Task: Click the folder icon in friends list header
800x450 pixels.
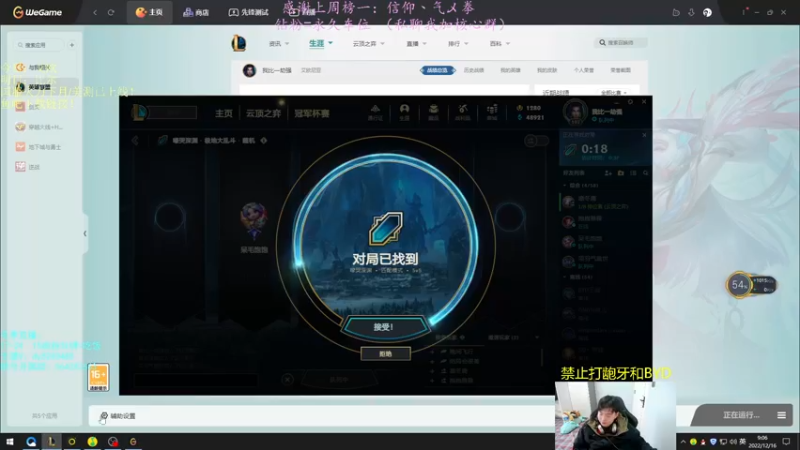Action: 620,173
